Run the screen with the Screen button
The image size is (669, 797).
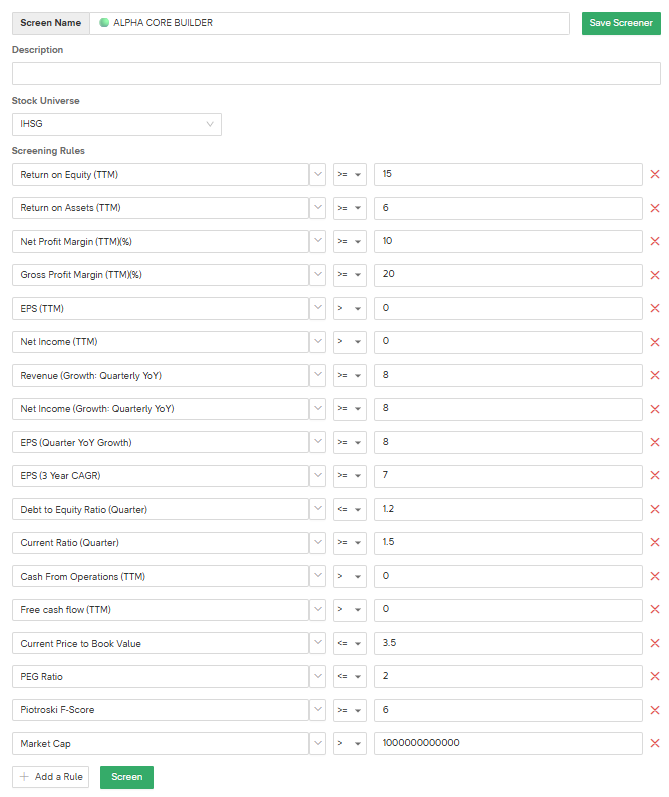[127, 777]
